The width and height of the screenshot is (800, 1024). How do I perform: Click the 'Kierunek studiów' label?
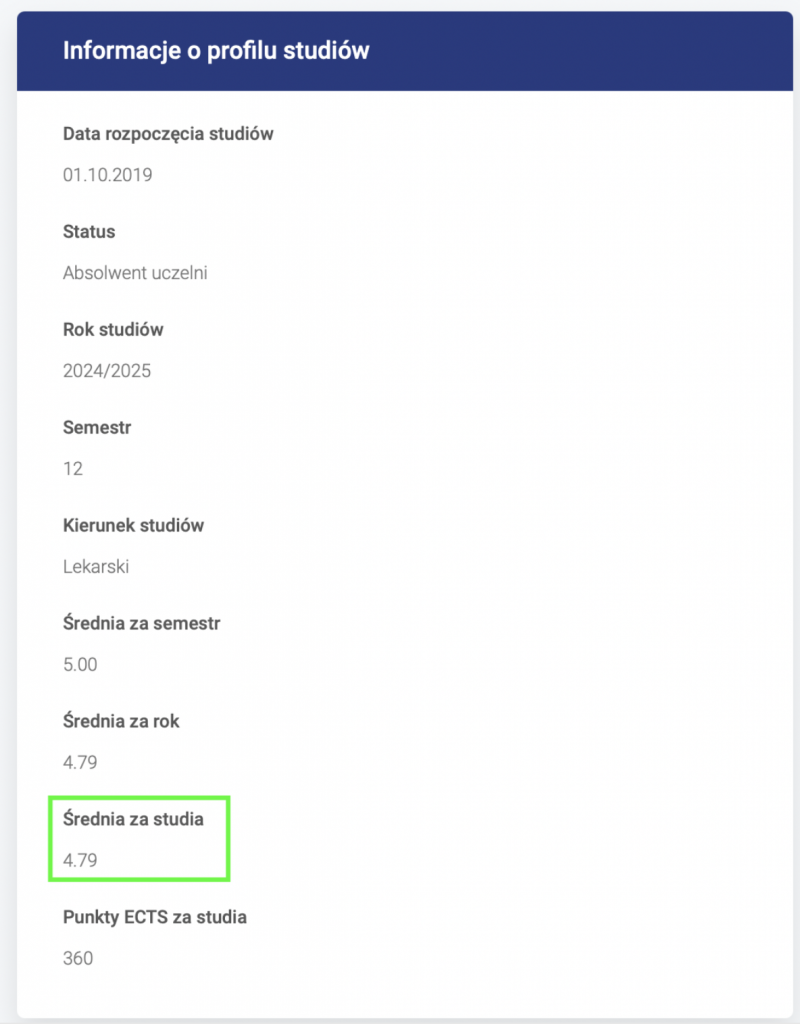coord(133,526)
